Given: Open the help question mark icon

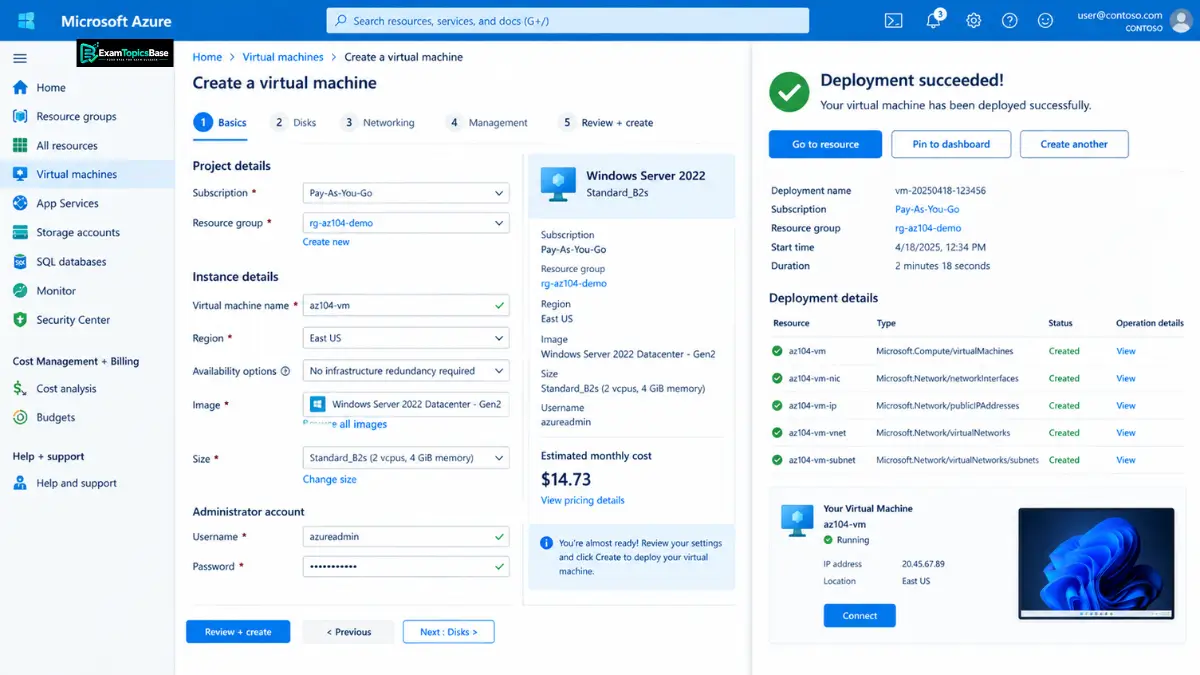Looking at the screenshot, I should click(x=1009, y=20).
